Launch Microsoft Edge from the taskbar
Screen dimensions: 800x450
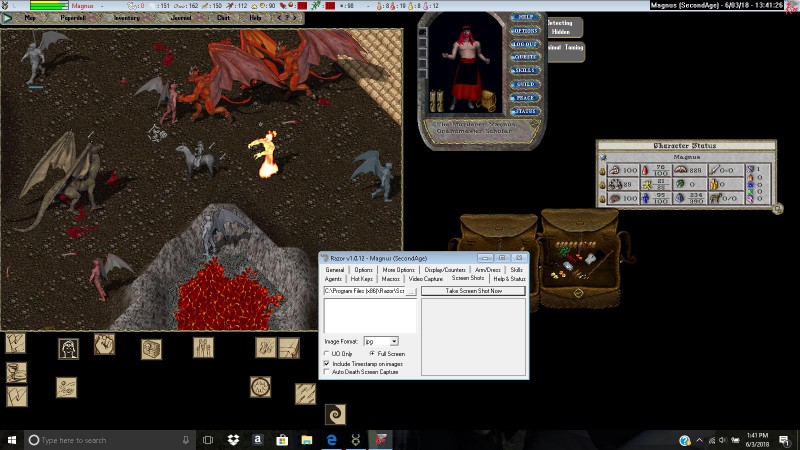coord(331,440)
